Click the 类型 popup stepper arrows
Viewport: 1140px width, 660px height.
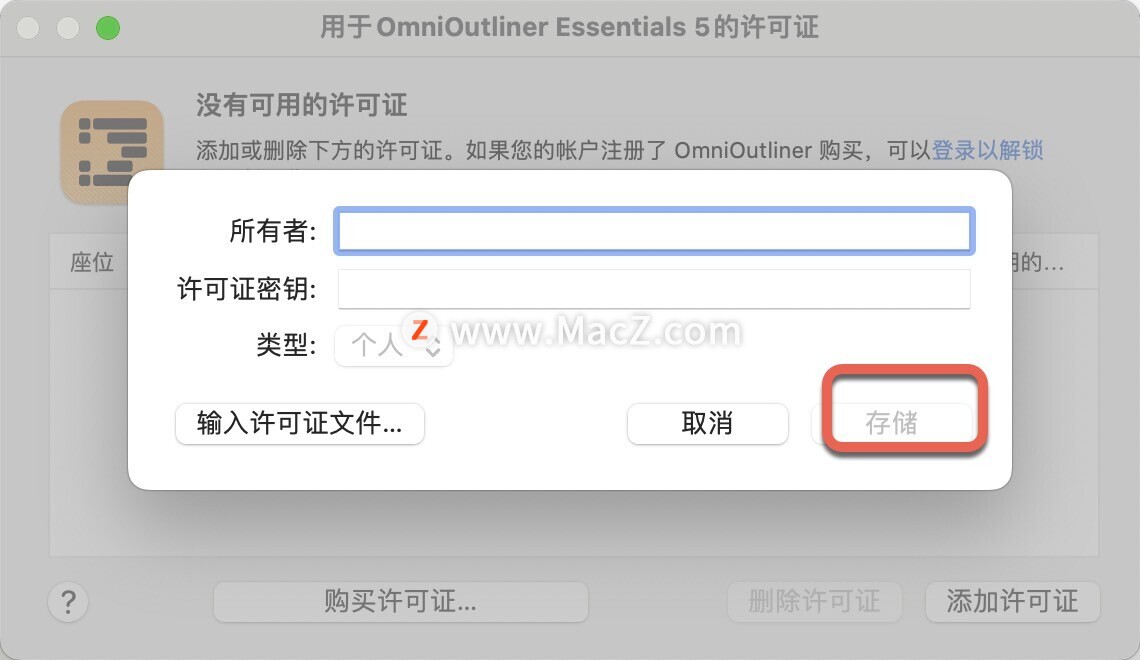pyautogui.click(x=433, y=346)
